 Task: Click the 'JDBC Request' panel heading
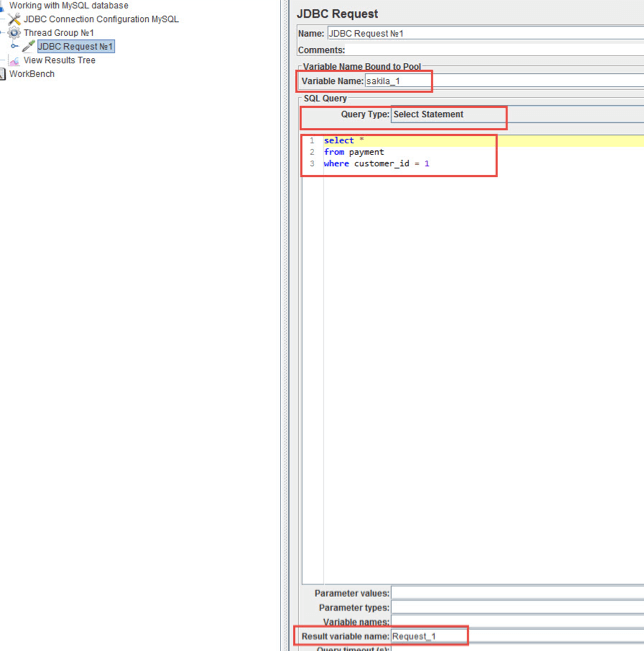pos(337,14)
